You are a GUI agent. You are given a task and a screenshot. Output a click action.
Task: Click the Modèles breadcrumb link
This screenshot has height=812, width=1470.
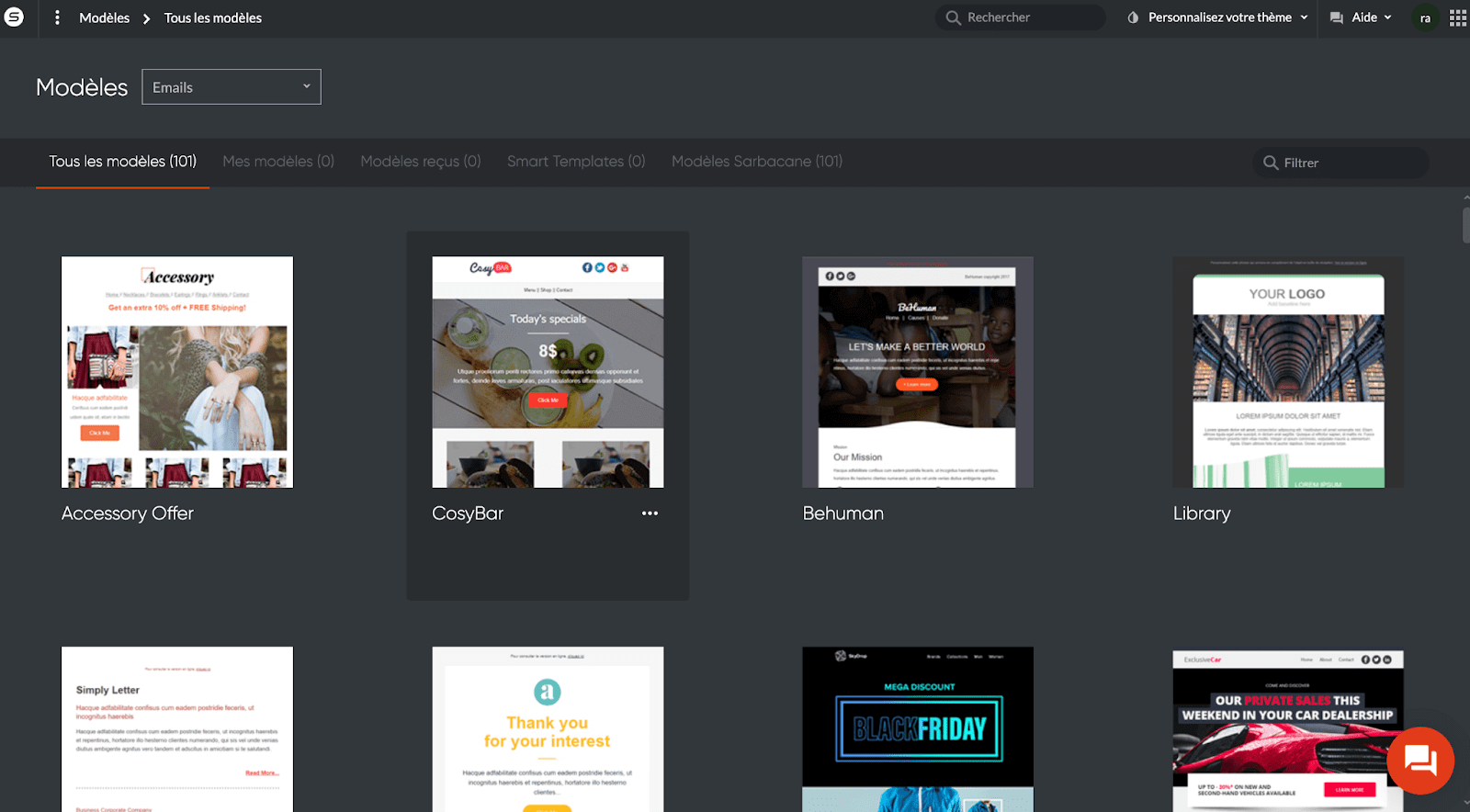click(105, 17)
